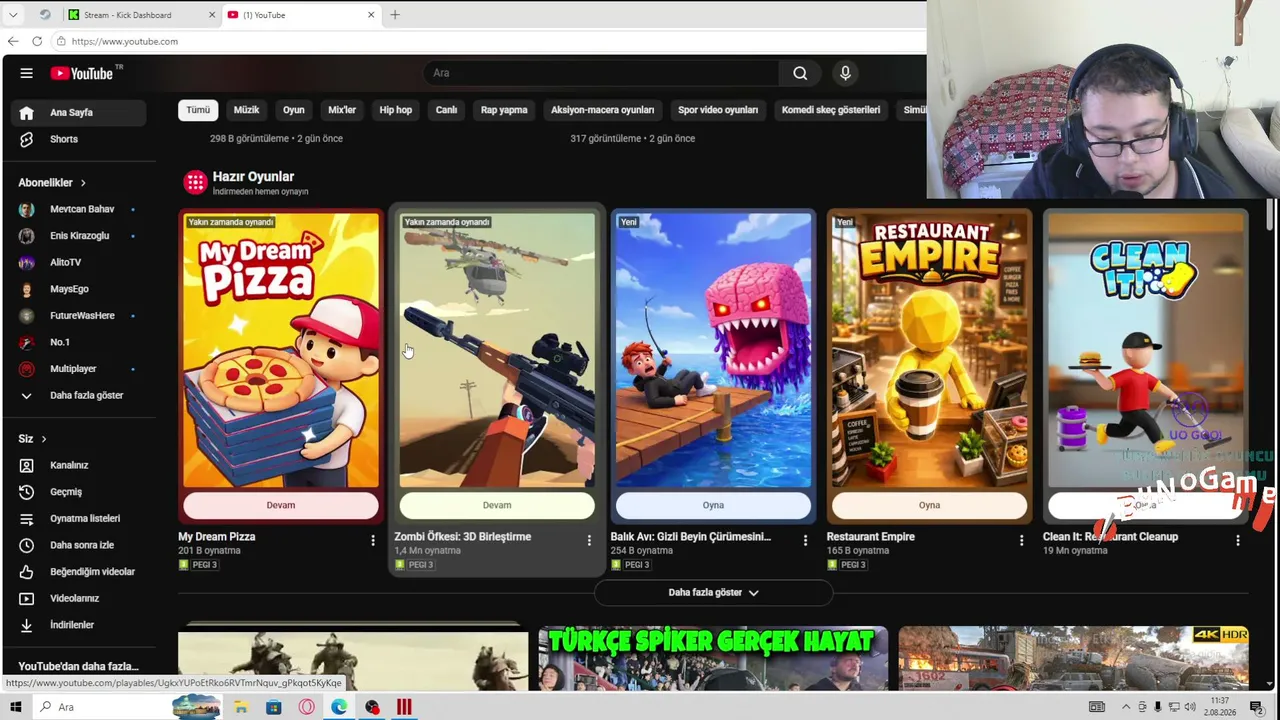1280x720 pixels.
Task: Open more options for Restaurant Empire
Action: 1021,541
